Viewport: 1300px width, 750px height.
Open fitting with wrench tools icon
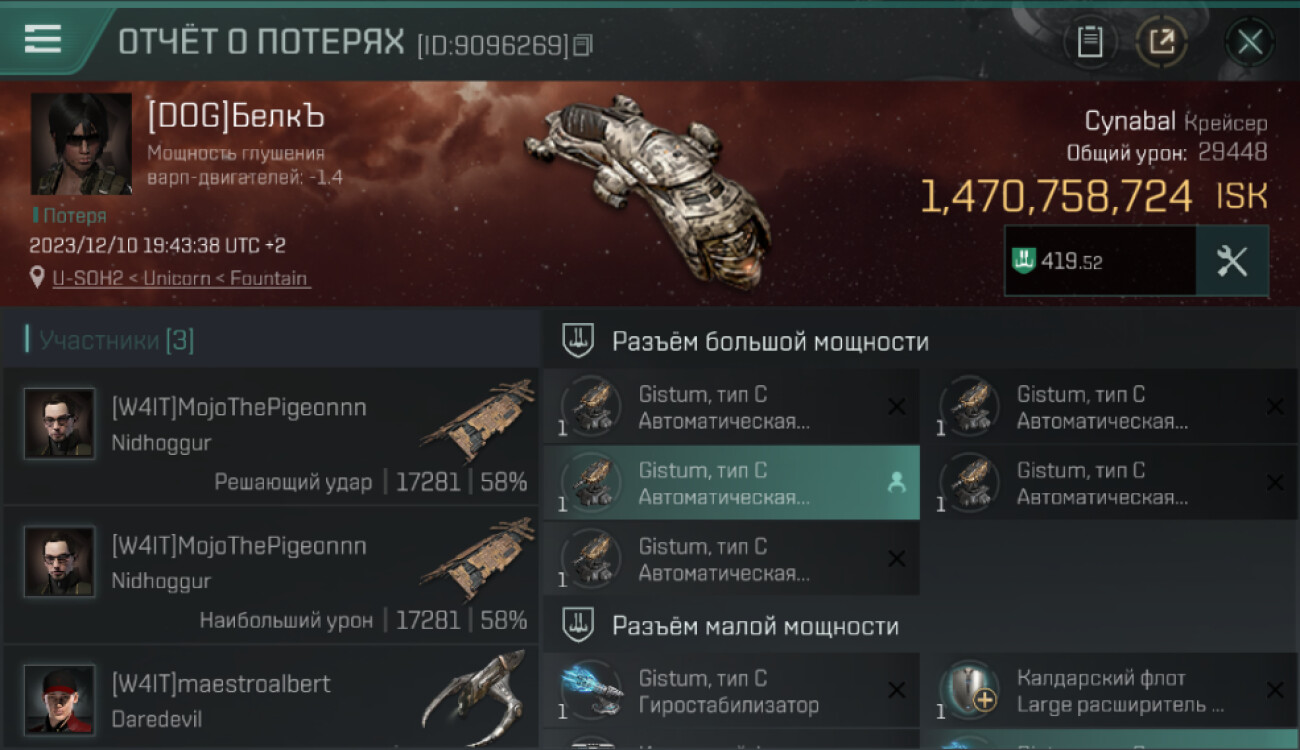click(x=1232, y=261)
